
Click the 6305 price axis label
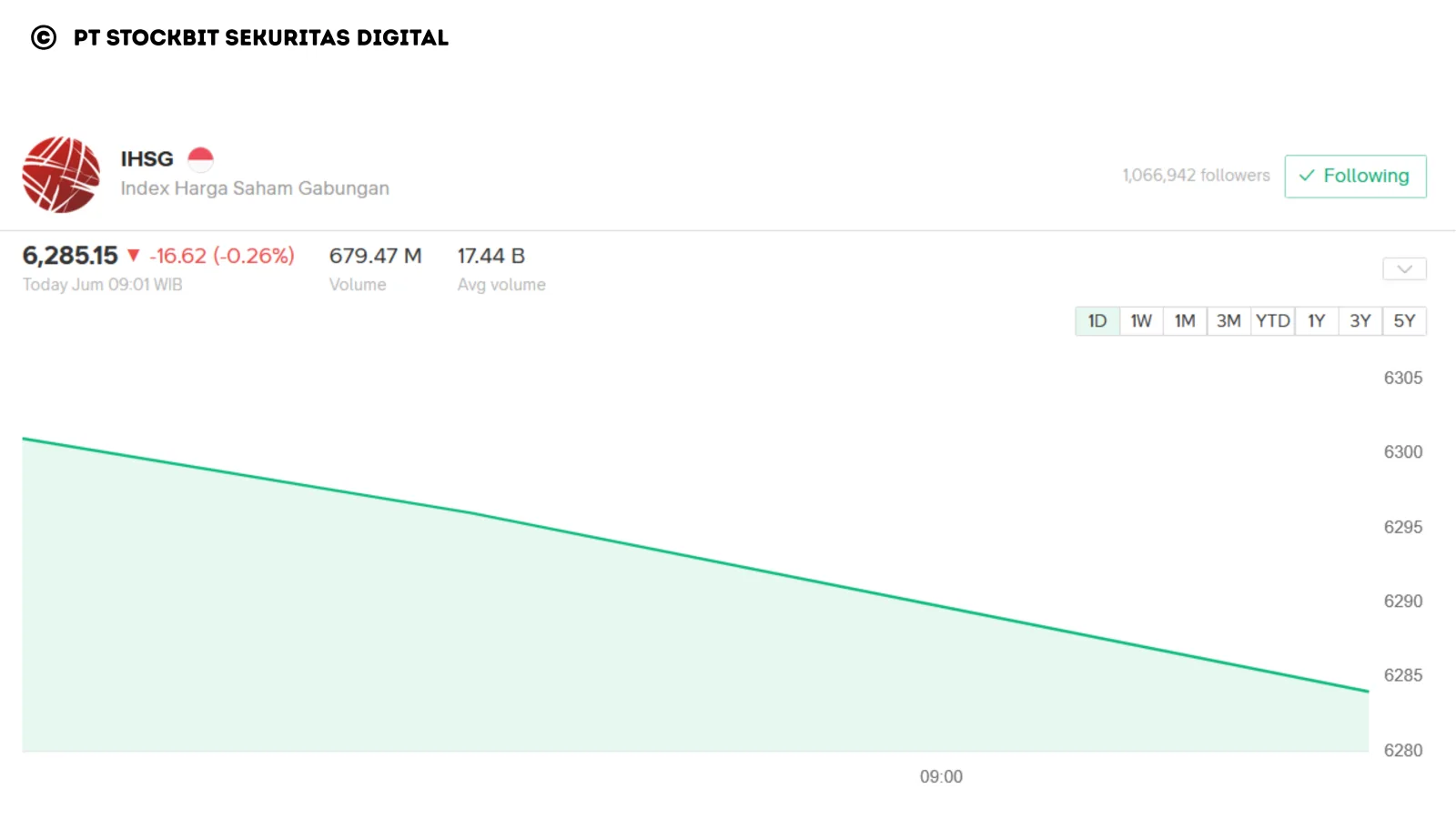(1403, 378)
